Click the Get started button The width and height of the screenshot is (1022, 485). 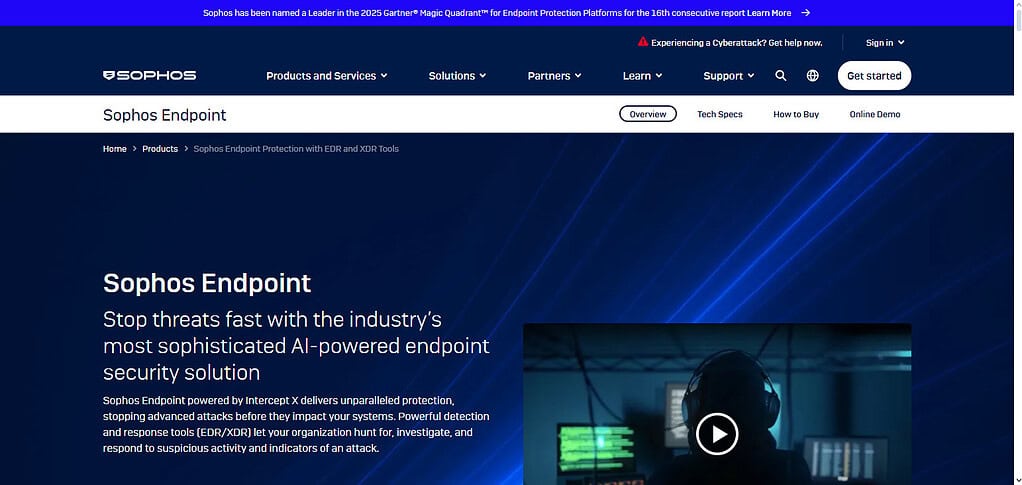(874, 76)
